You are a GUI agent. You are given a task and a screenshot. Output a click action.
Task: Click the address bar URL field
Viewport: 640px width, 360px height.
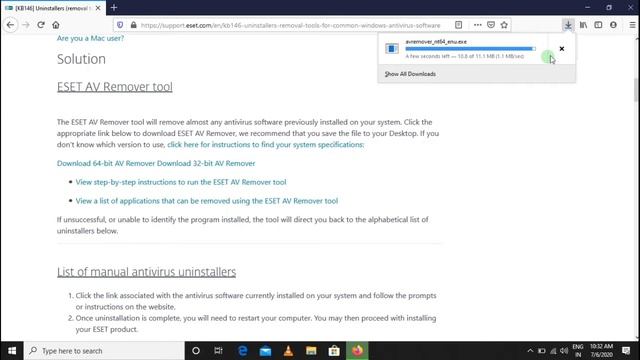pyautogui.click(x=290, y=25)
